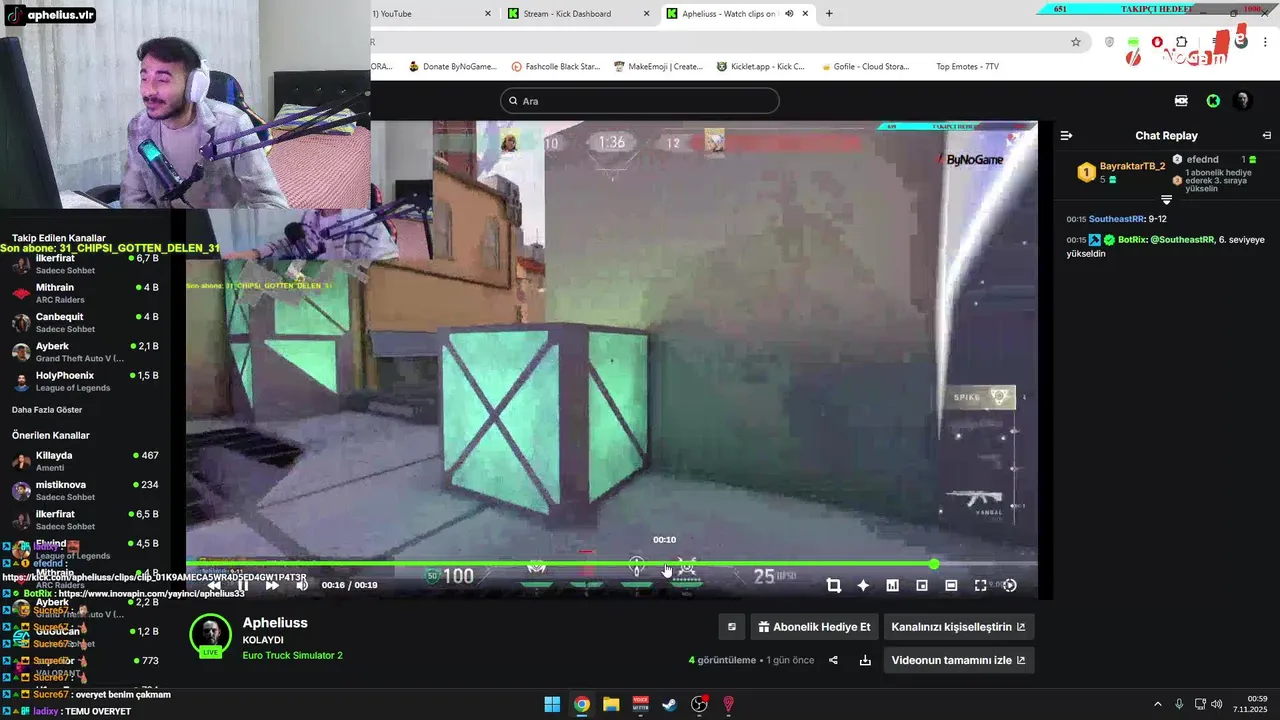This screenshot has height=720, width=1280.
Task: Open Gofile Cloud Storage bookmark
Action: 865,67
